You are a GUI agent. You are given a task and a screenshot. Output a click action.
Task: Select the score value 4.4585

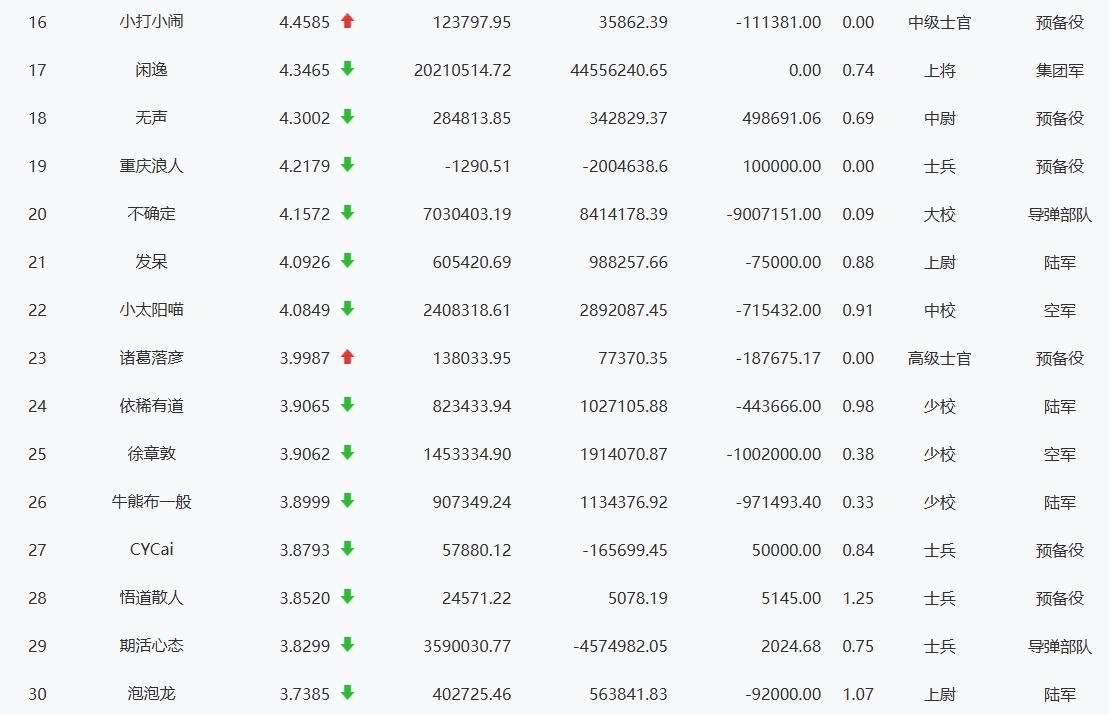click(304, 22)
